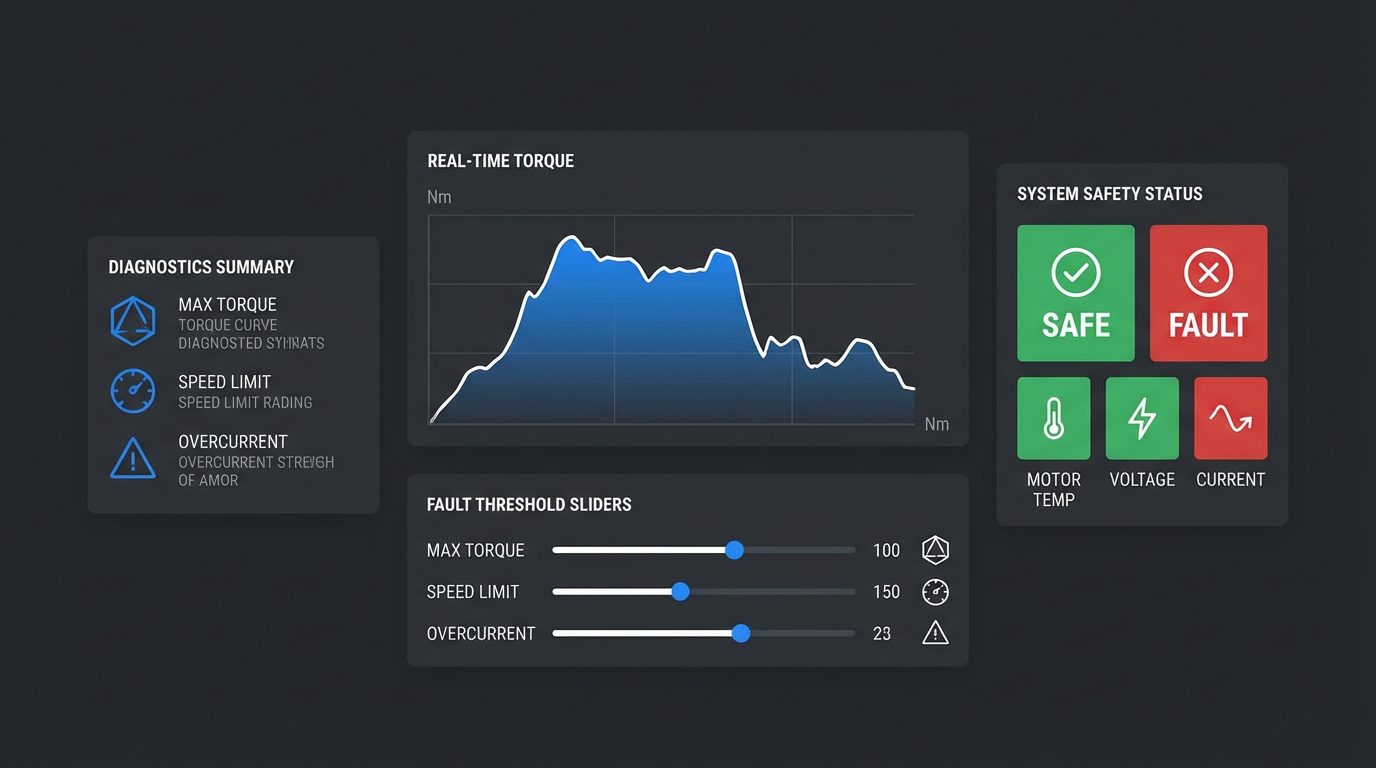The height and width of the screenshot is (768, 1376).
Task: Click the warning icon beside Overcurrent slider
Action: 935,633
